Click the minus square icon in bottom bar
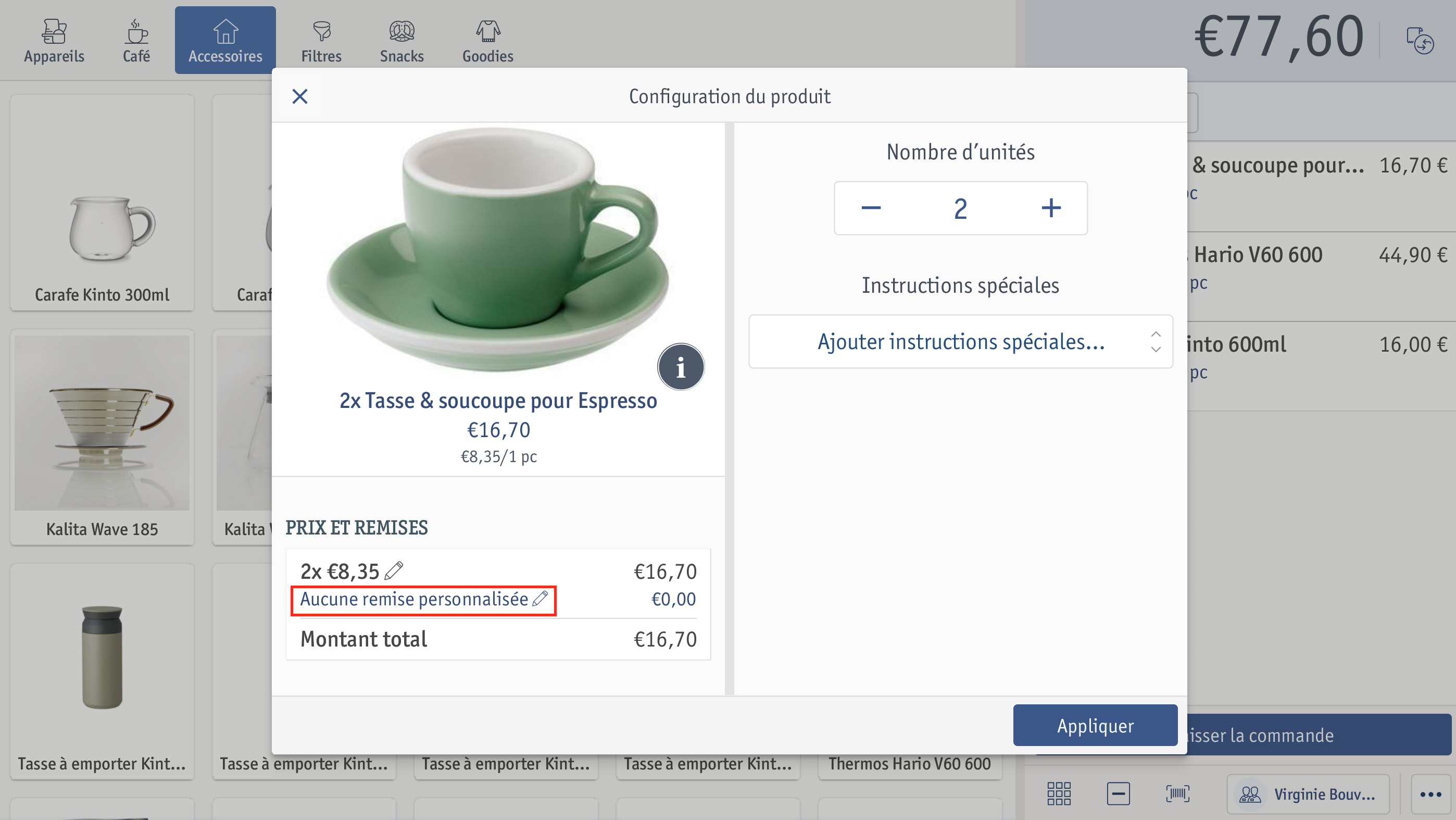The width and height of the screenshot is (1456, 820). [1118, 793]
